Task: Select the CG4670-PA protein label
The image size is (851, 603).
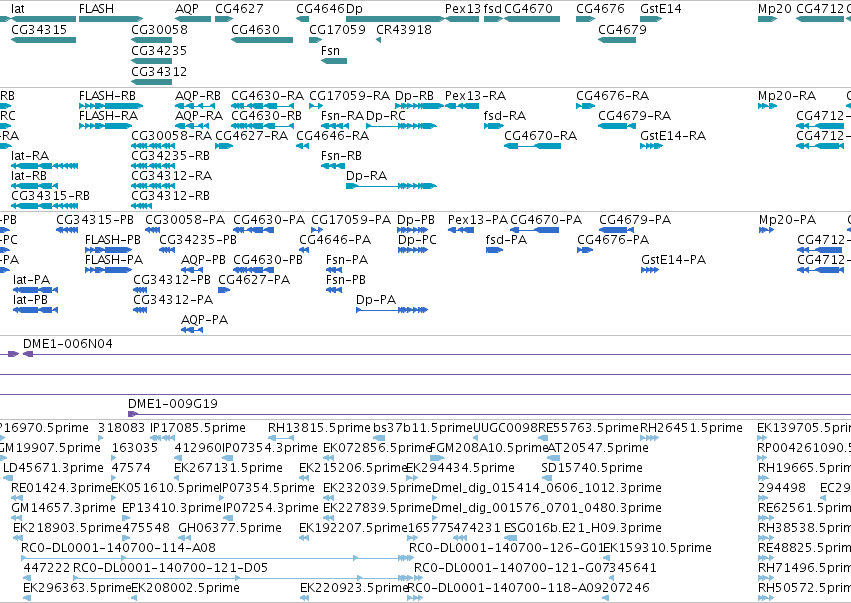Action: point(545,220)
